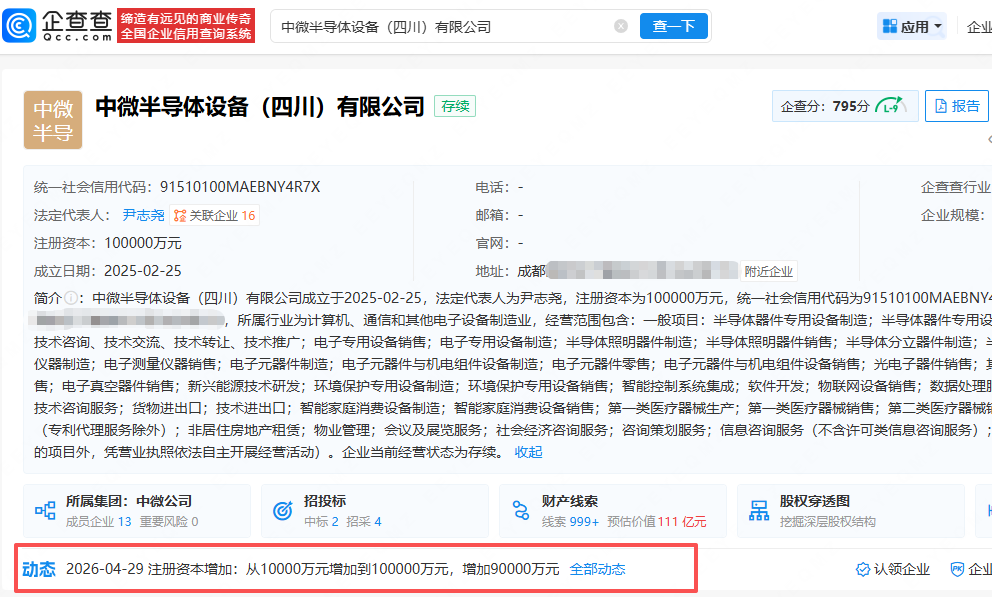
Task: Open the 报告 report button
Action: tap(957, 106)
